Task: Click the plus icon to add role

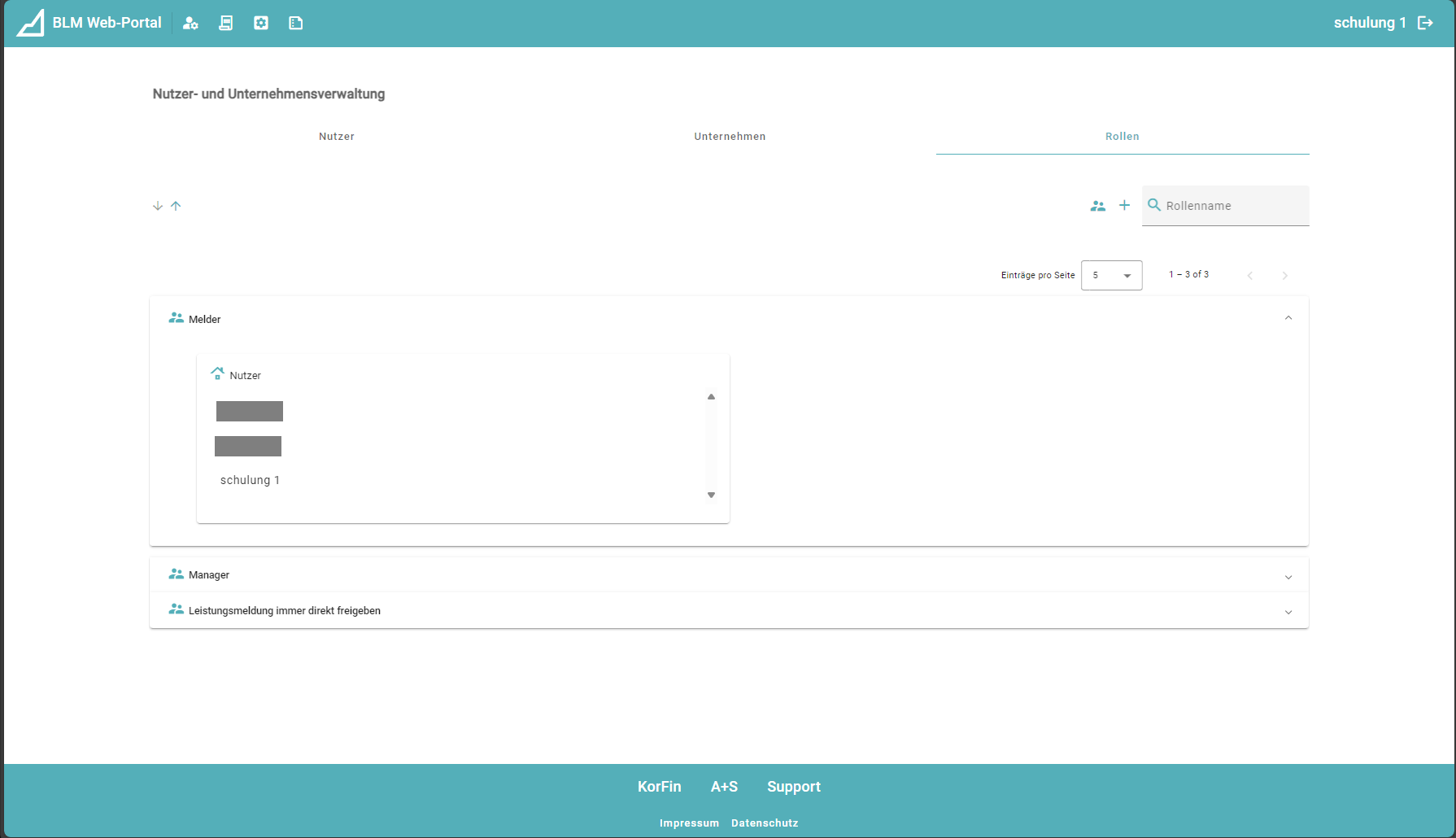Action: (x=1124, y=206)
